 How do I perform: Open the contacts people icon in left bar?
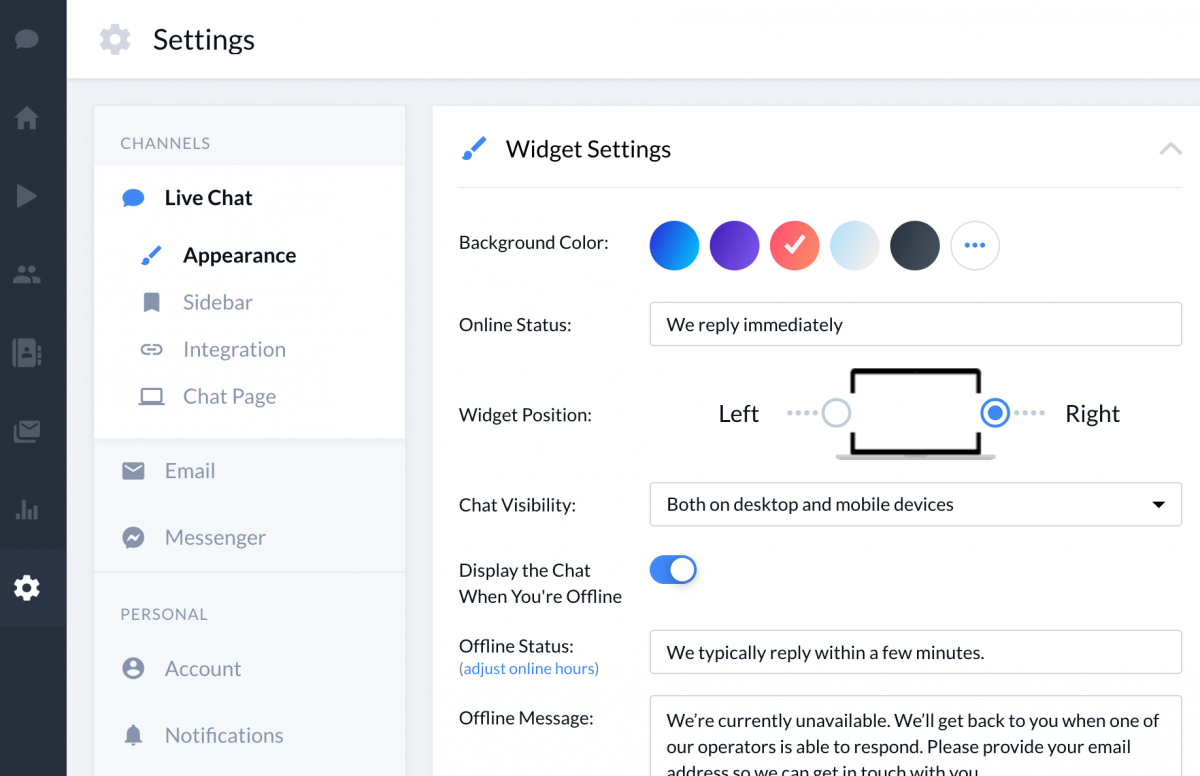coord(27,275)
